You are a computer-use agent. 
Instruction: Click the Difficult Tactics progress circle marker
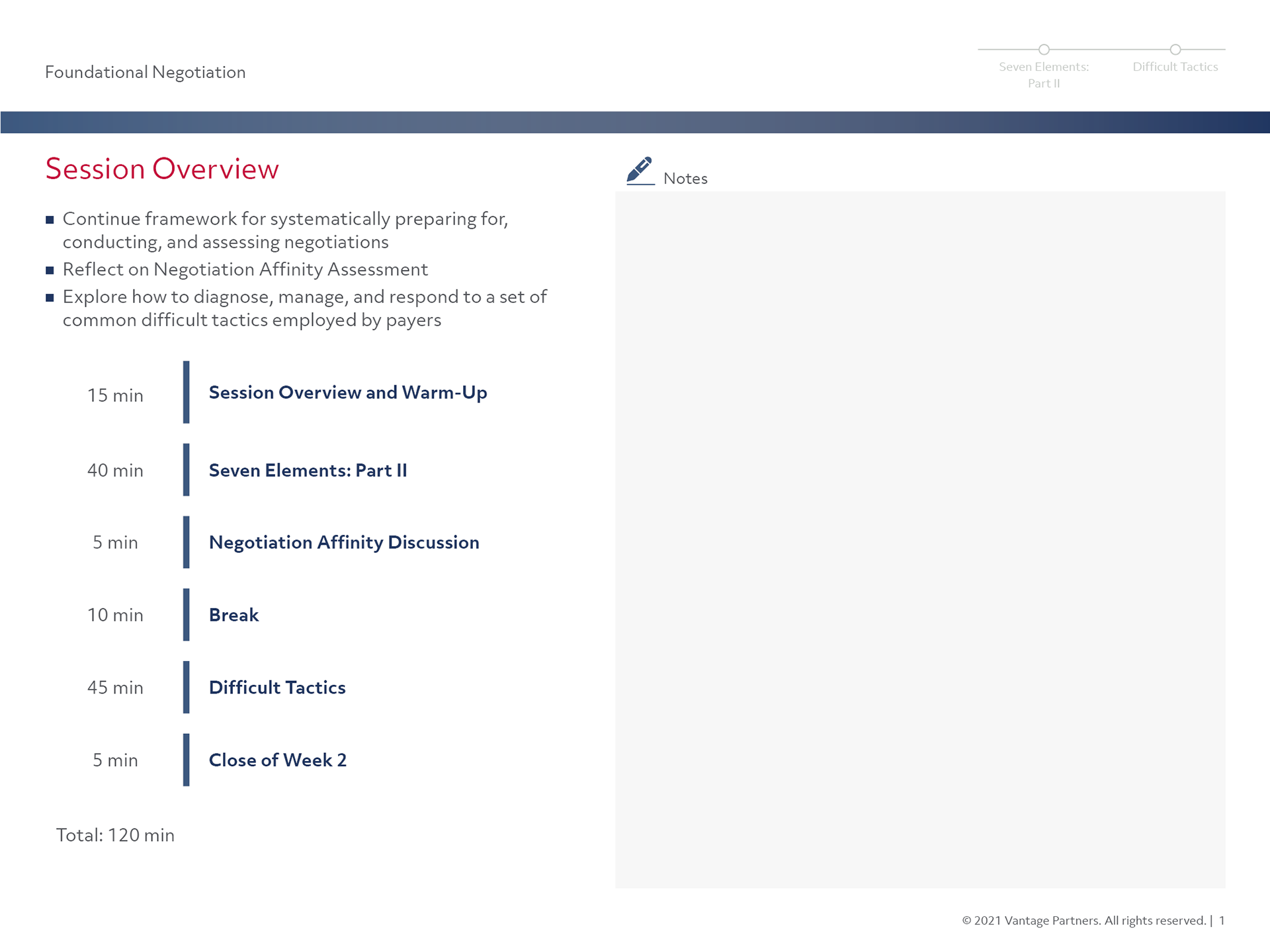click(1175, 50)
